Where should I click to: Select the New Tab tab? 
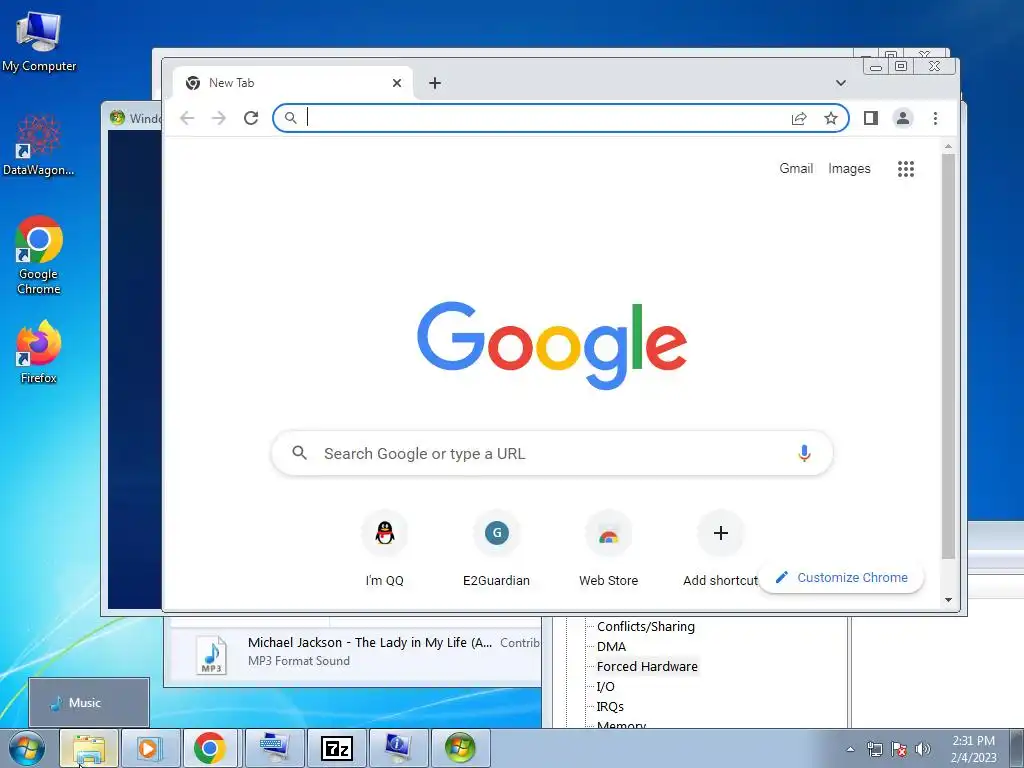[x=293, y=83]
